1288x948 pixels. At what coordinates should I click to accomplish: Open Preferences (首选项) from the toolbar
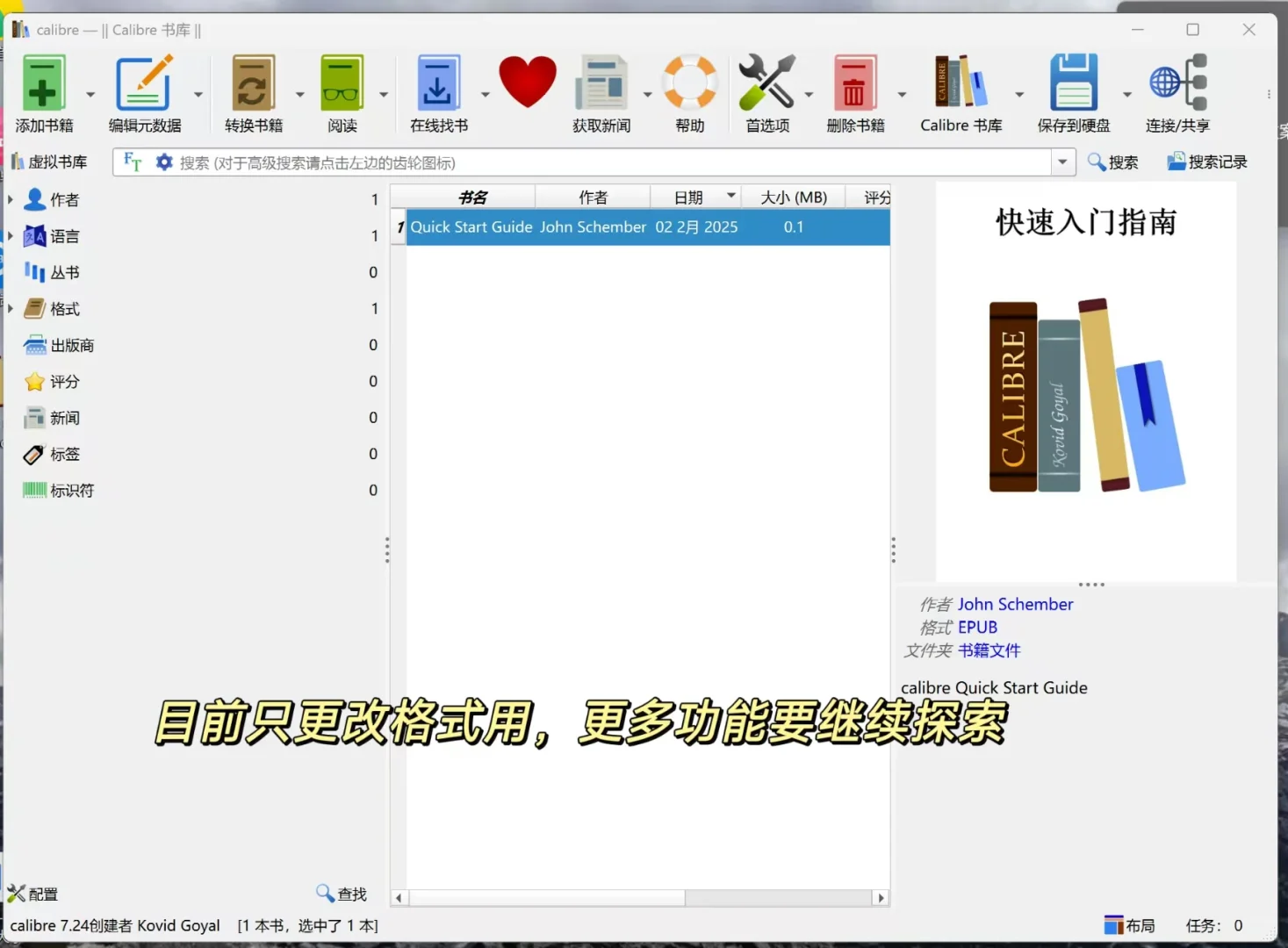tap(766, 83)
